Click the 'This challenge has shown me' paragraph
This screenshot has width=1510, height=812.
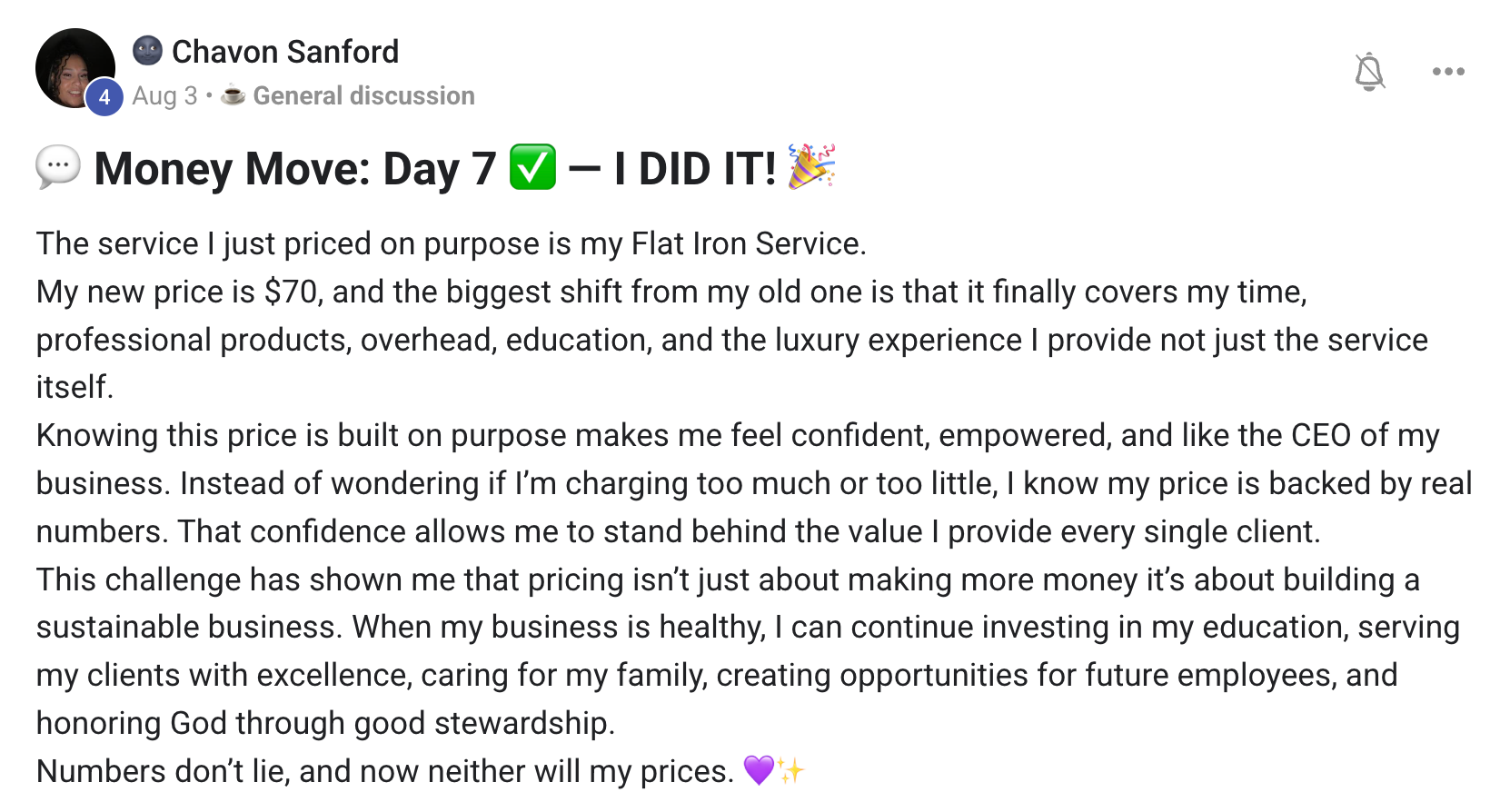(x=748, y=651)
